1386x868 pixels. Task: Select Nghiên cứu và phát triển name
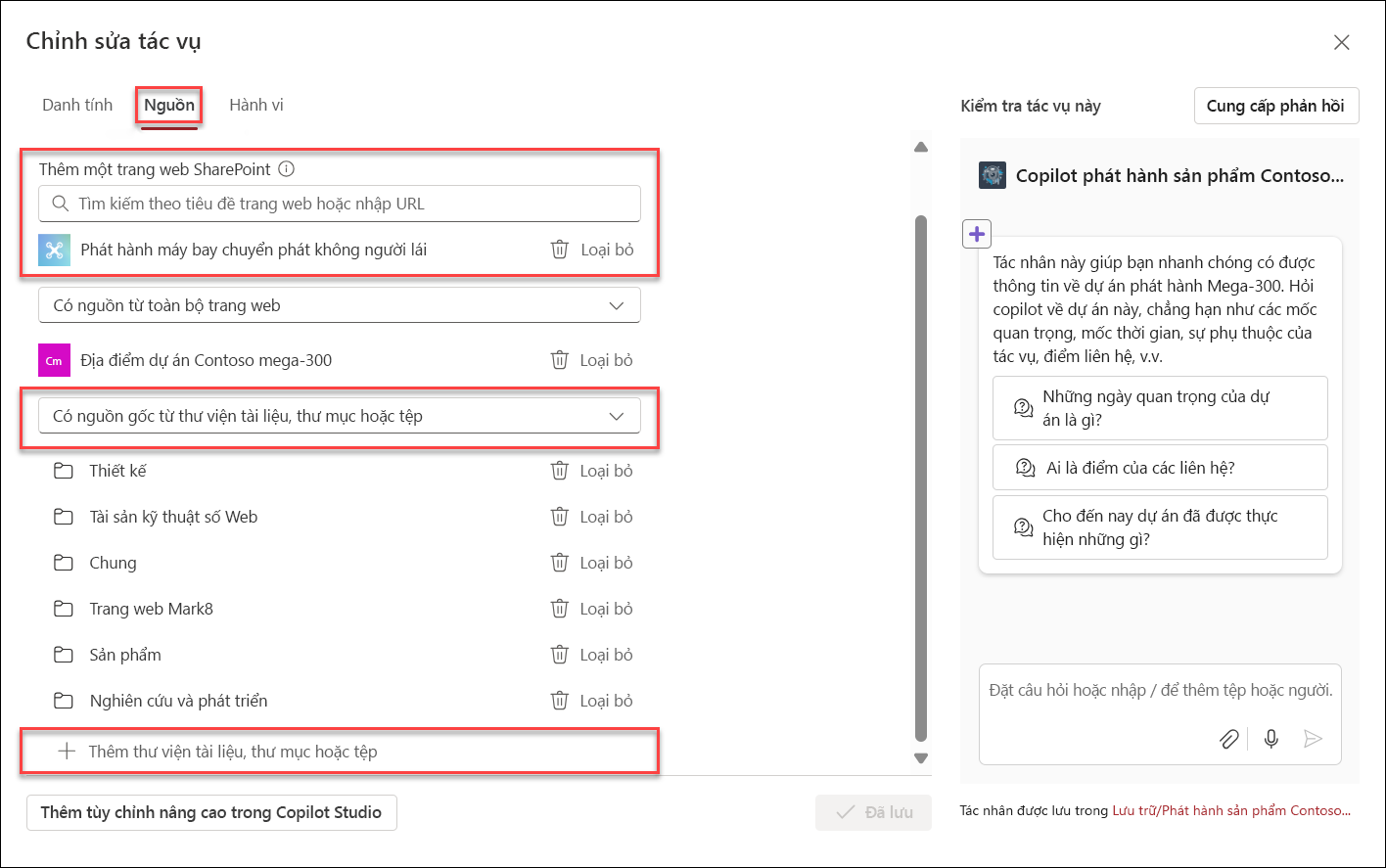coord(178,701)
